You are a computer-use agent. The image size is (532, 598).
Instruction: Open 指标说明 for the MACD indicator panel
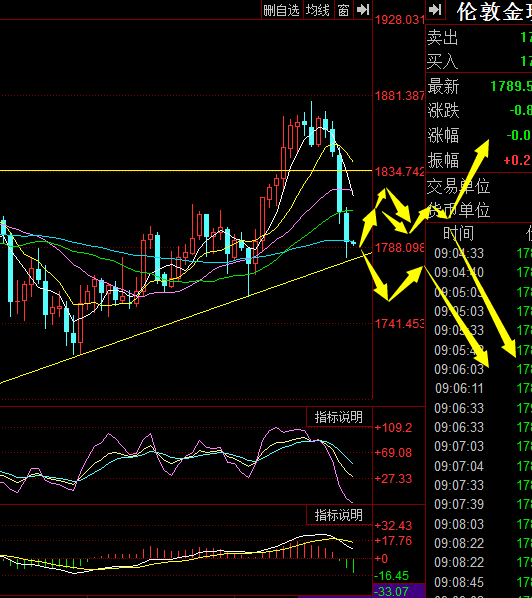click(x=339, y=515)
